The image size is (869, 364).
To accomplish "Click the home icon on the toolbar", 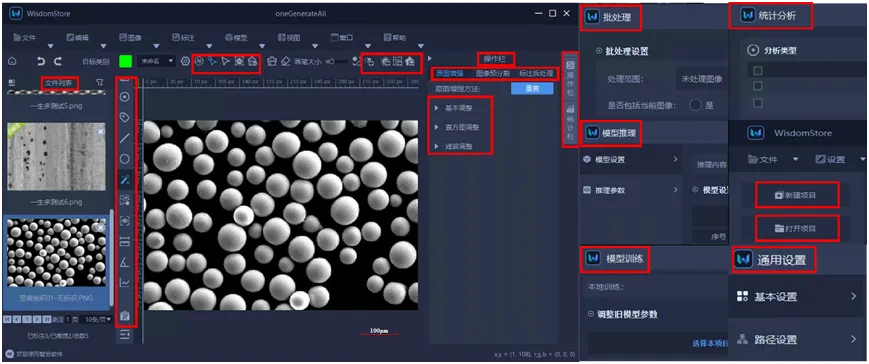I will [x=13, y=61].
